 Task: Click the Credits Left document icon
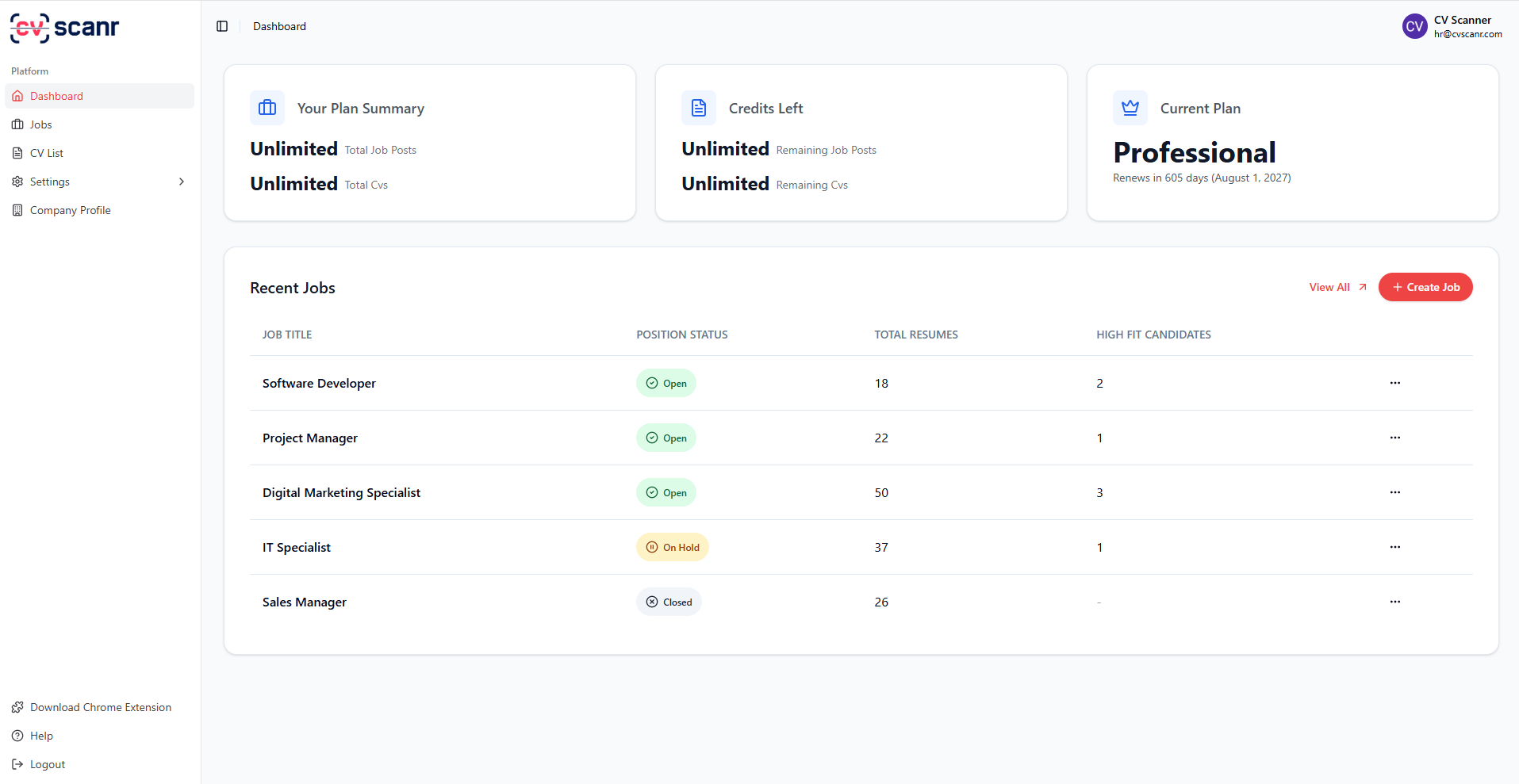pyautogui.click(x=699, y=108)
